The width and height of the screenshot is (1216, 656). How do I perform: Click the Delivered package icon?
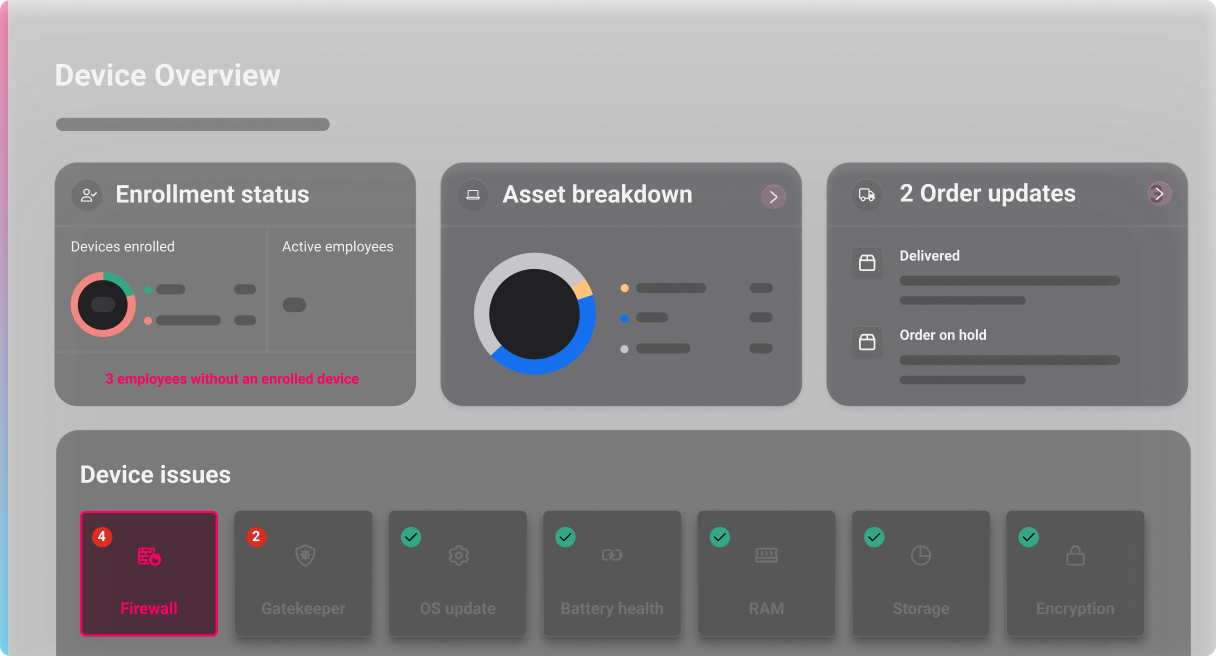(x=867, y=263)
